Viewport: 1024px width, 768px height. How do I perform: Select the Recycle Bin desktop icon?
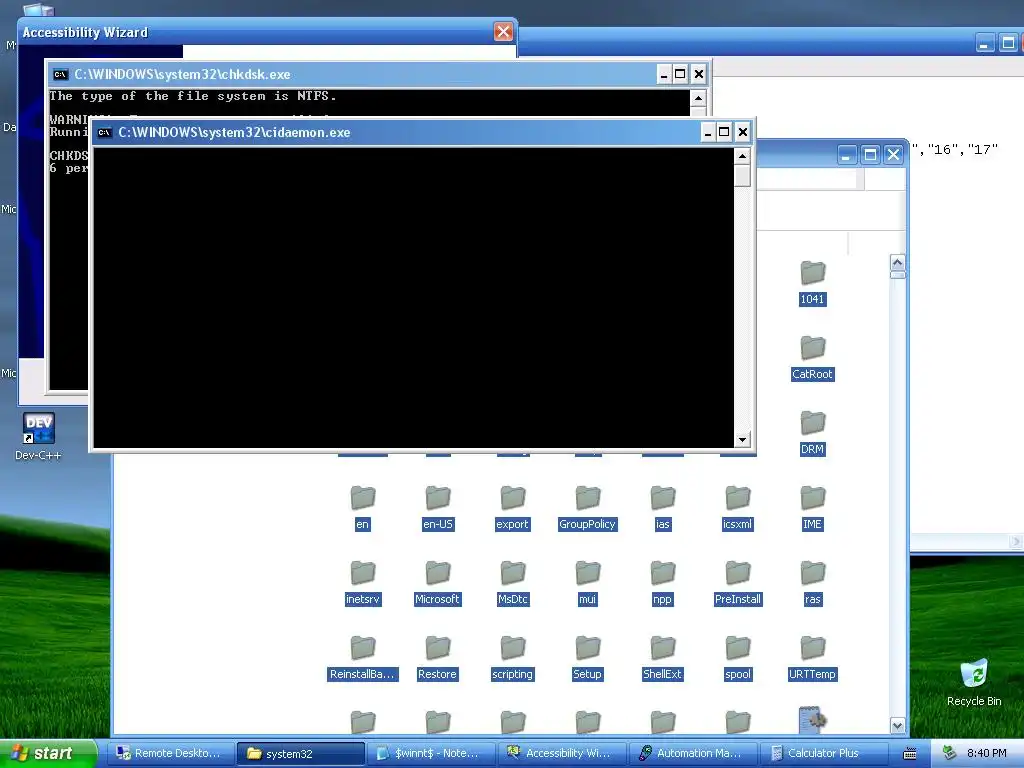tap(974, 683)
